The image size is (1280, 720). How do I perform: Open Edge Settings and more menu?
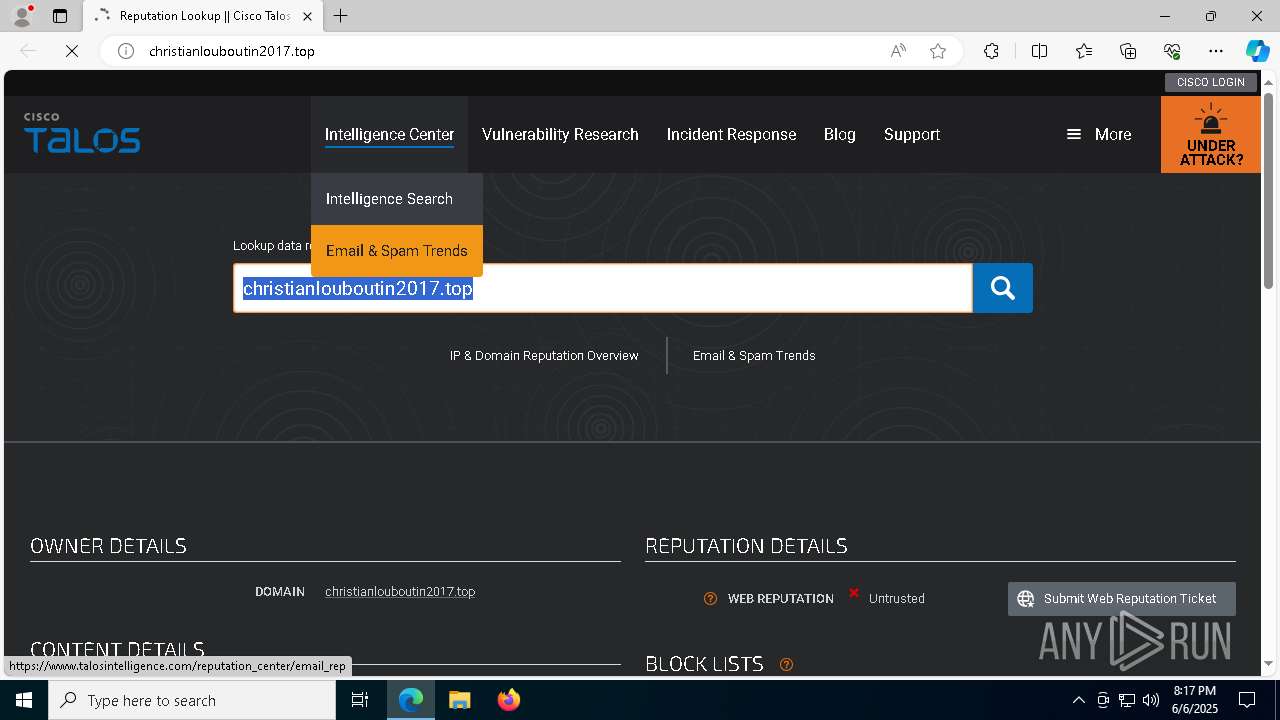pyautogui.click(x=1216, y=51)
